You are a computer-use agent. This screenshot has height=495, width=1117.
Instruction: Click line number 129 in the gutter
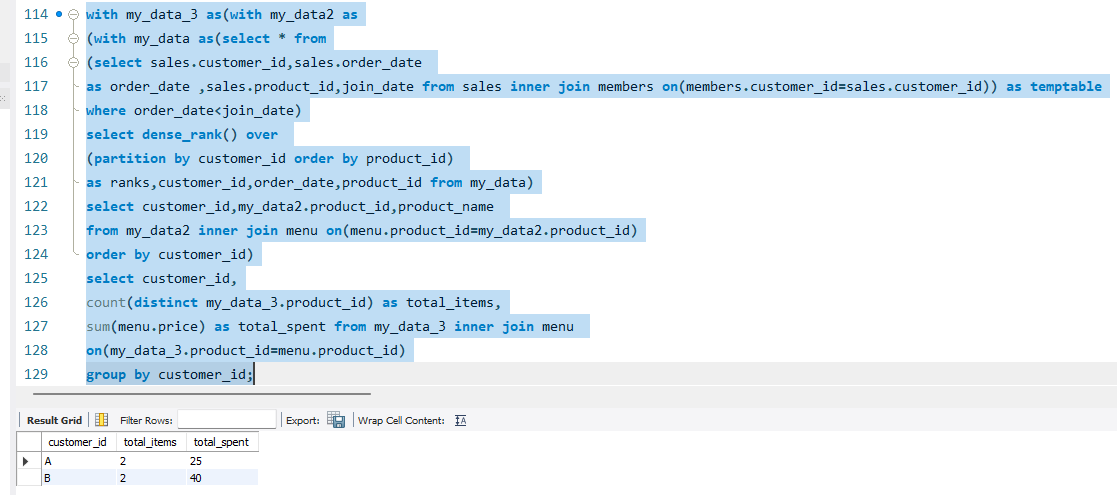point(36,375)
